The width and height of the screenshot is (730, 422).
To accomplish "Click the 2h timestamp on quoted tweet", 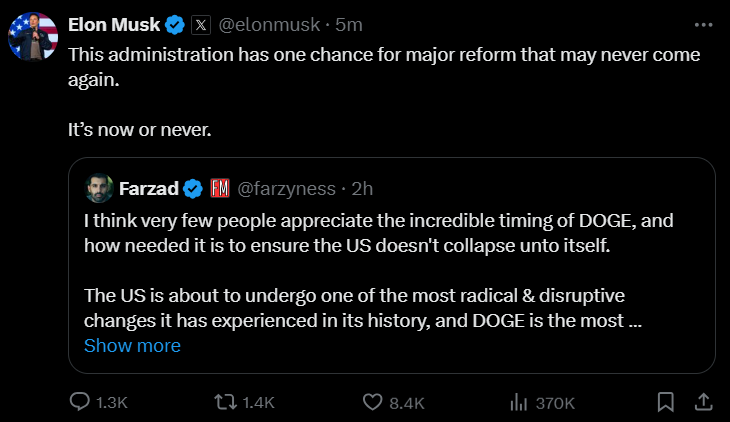I will (362, 188).
